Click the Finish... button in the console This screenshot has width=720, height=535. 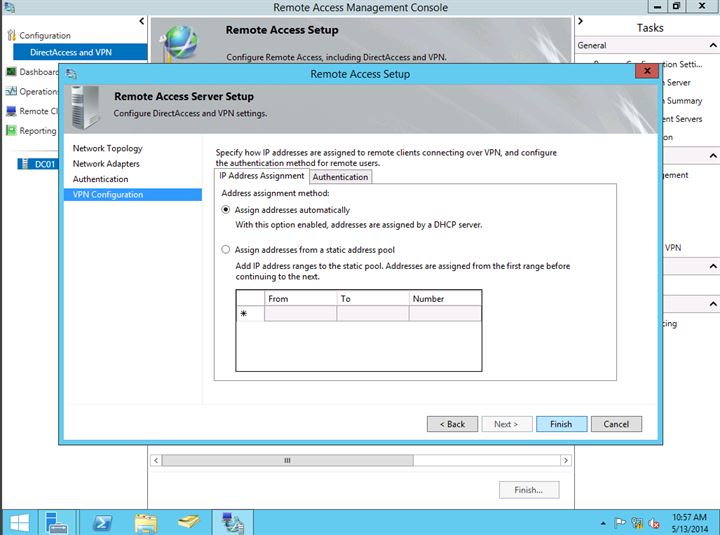pyautogui.click(x=529, y=490)
